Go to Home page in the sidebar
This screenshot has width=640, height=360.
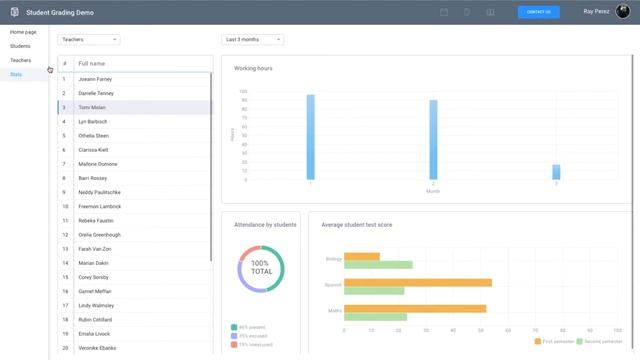point(23,32)
